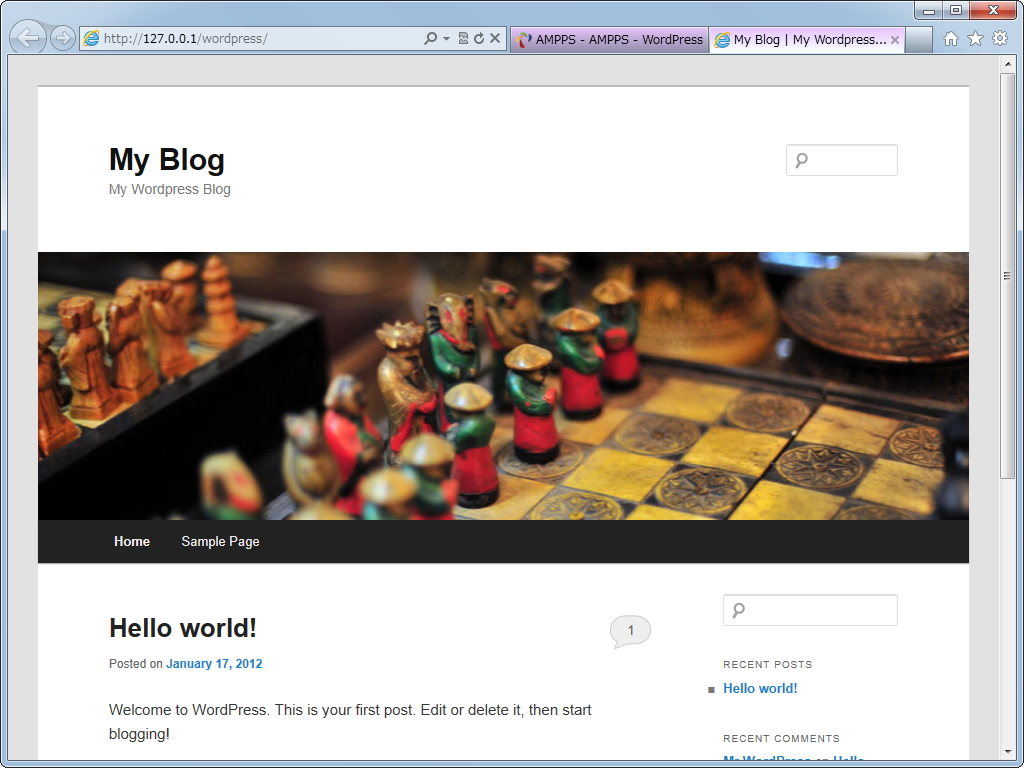The height and width of the screenshot is (768, 1024).
Task: Click the My Blog site title
Action: (x=167, y=159)
